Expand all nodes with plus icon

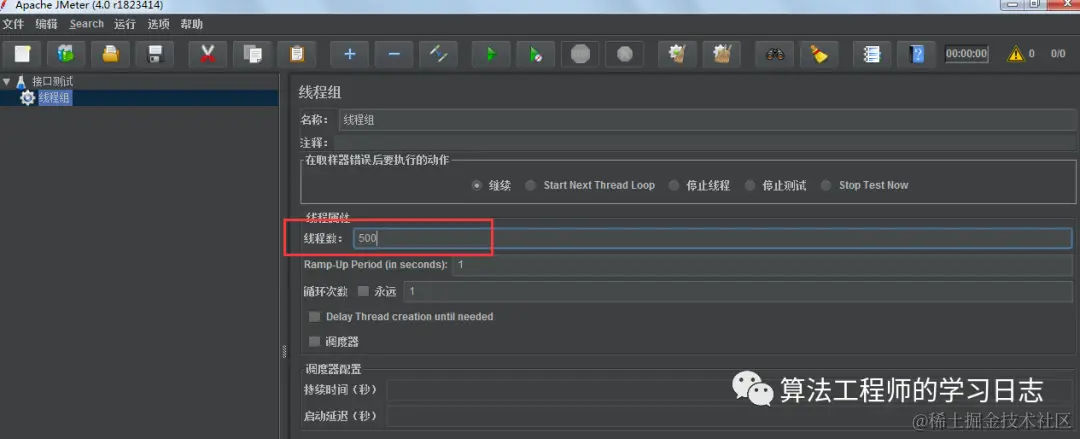349,54
